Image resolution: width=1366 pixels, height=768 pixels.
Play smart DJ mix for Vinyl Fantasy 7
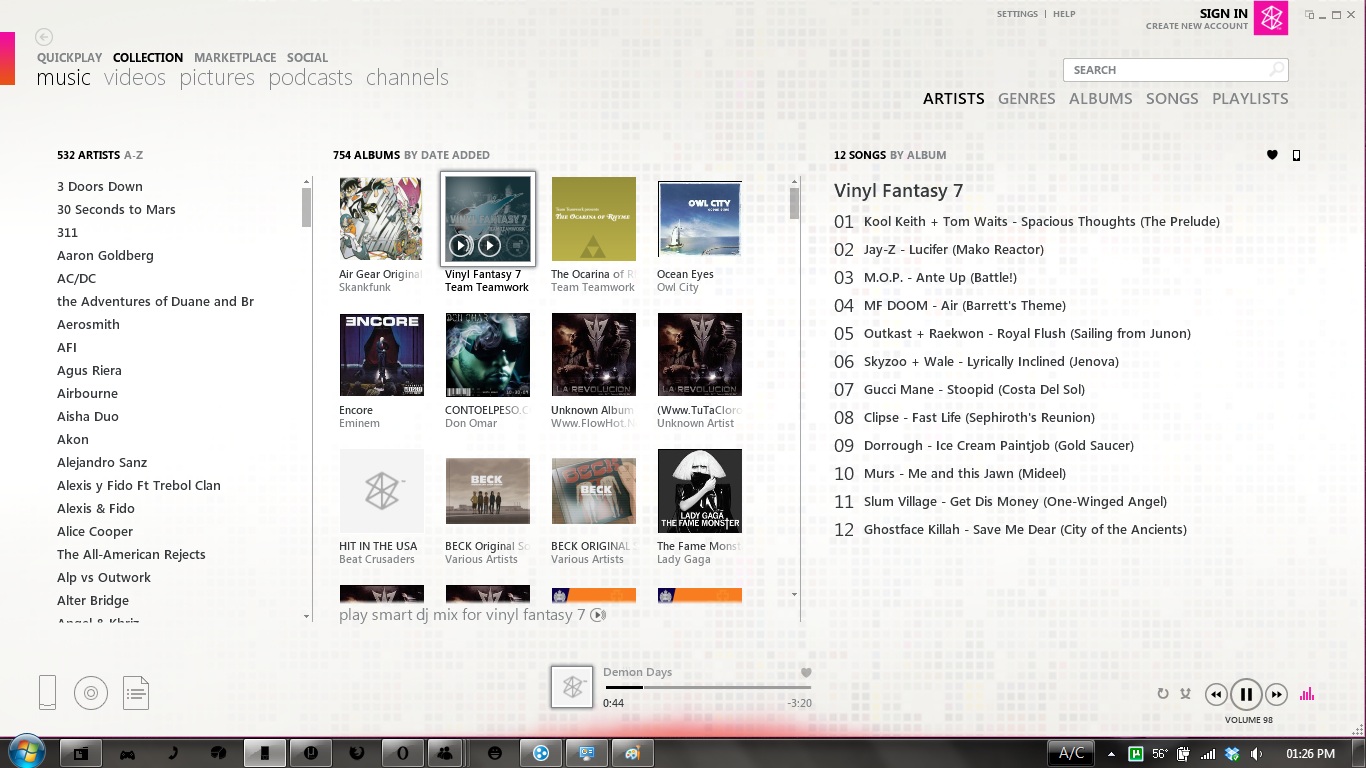[x=472, y=615]
